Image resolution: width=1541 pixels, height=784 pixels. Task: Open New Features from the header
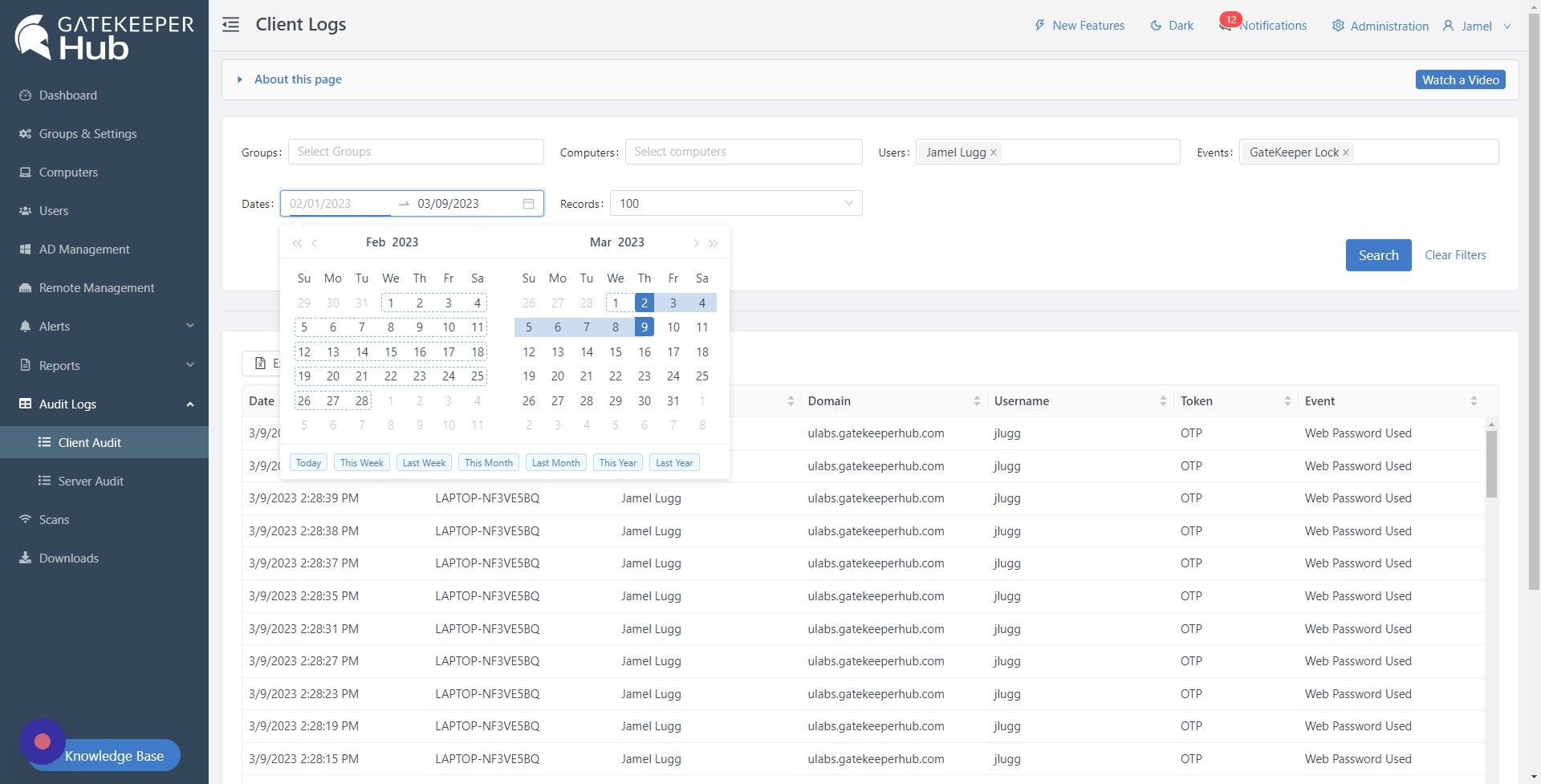point(1079,26)
